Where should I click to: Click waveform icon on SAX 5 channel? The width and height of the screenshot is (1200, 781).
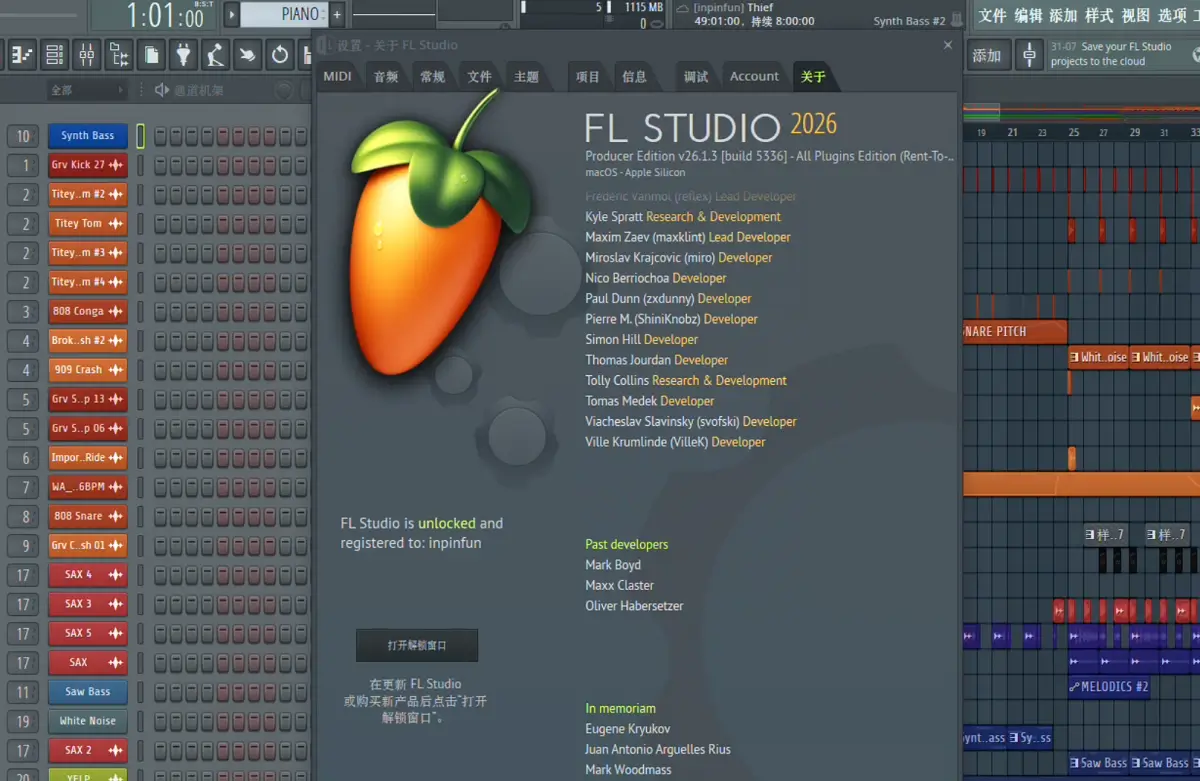tap(117, 633)
